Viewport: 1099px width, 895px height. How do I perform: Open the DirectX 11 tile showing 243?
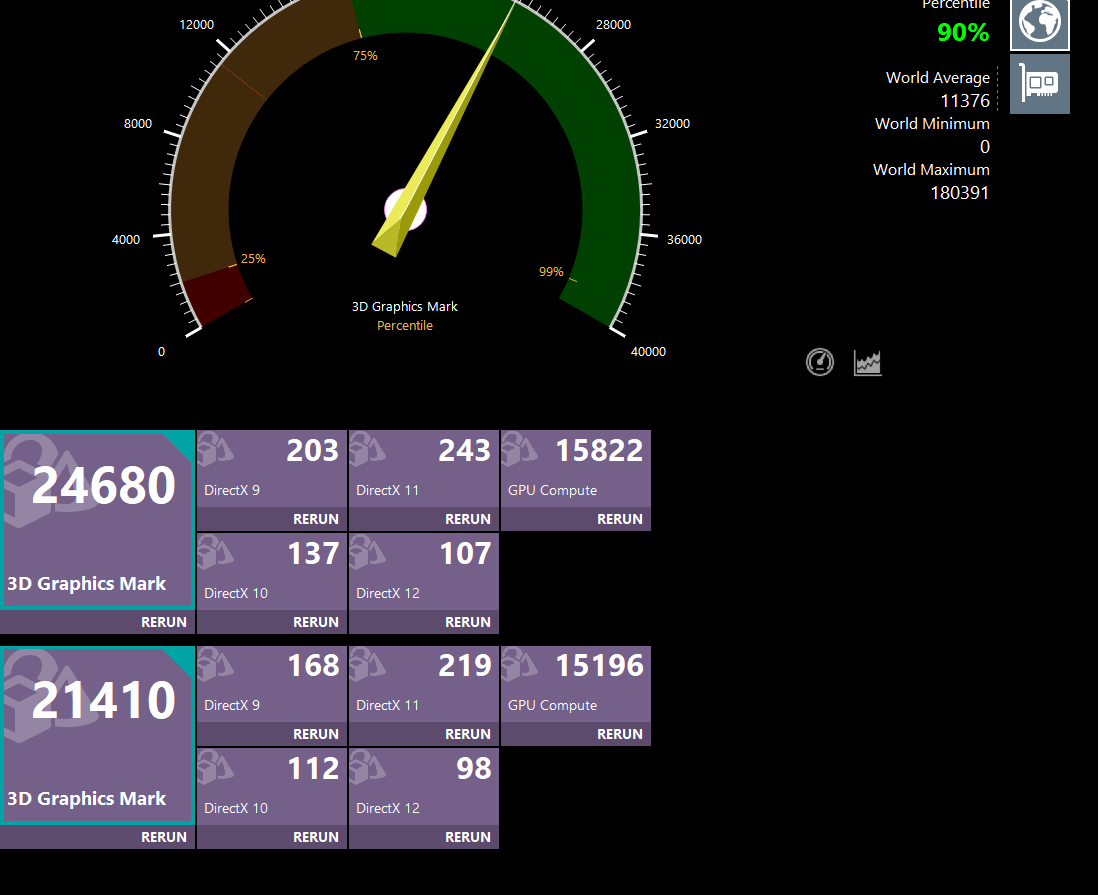(424, 468)
